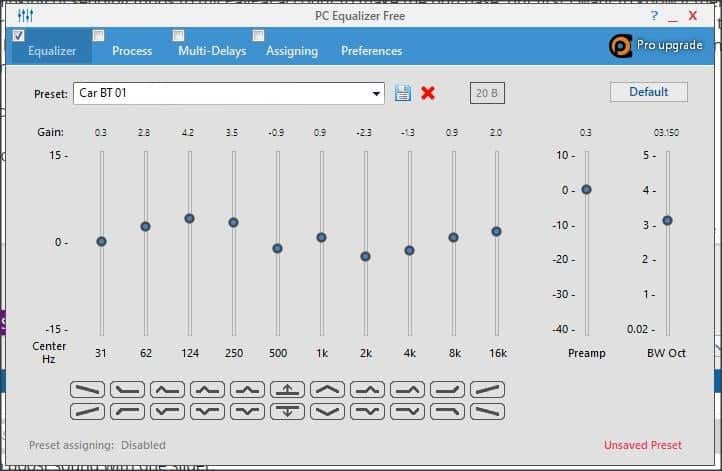Click the Default button
The width and height of the screenshot is (722, 471).
649,92
